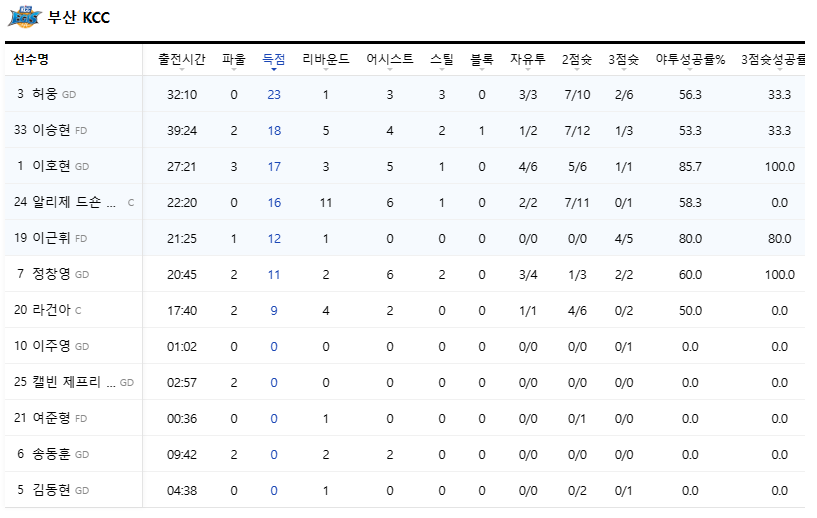Viewport: 817px width, 518px height.
Task: Click free throw value 3/4
Action: coord(528,275)
